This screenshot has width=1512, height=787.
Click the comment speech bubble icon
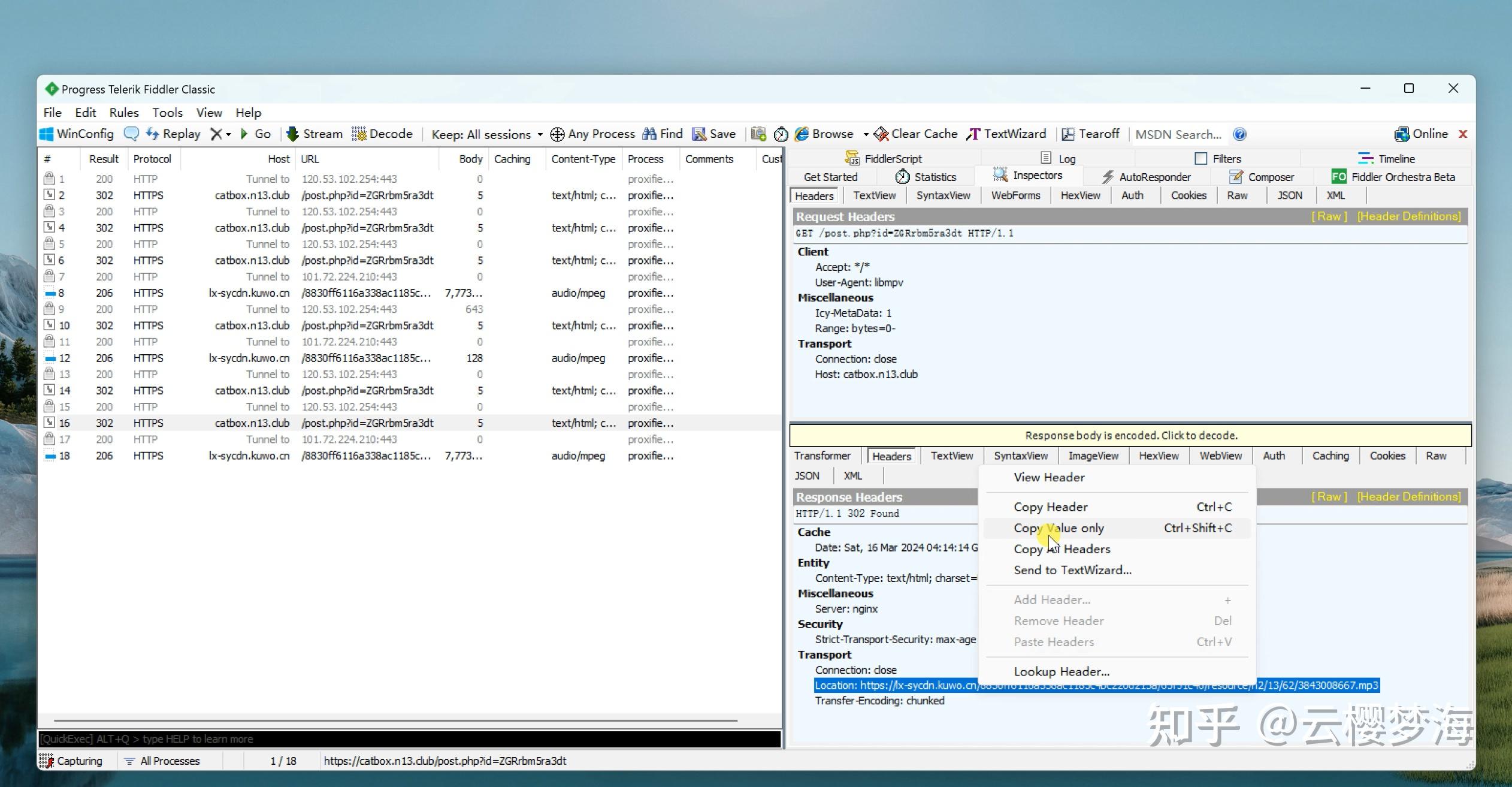tap(131, 134)
